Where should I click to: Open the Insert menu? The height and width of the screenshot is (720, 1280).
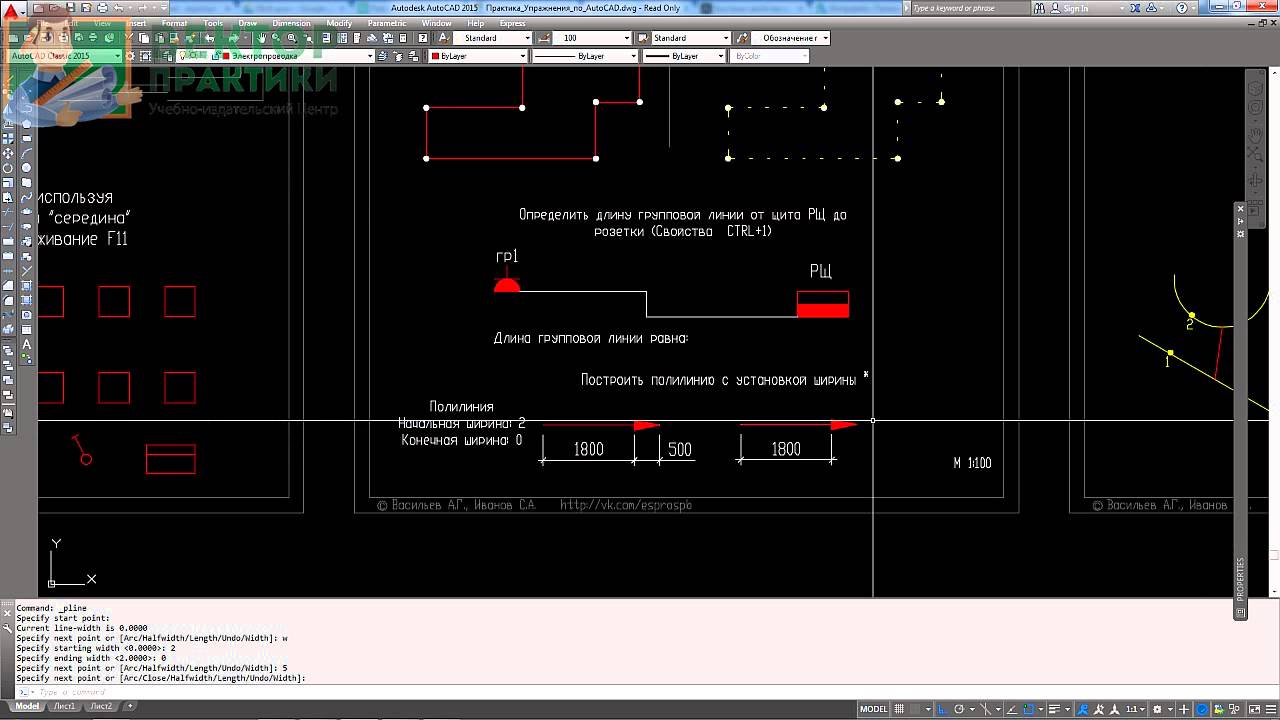coord(136,23)
